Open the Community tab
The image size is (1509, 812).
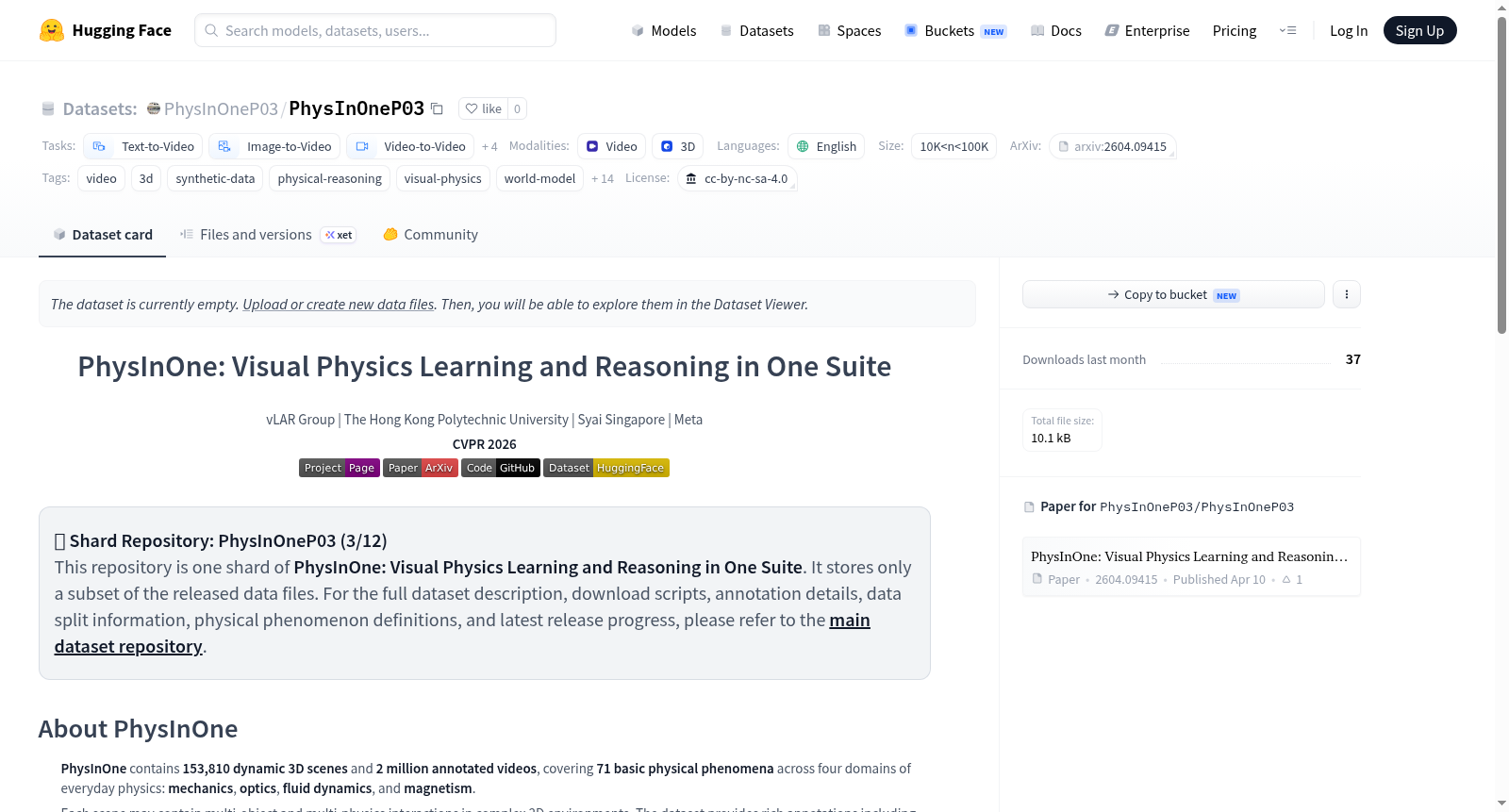coord(430,235)
